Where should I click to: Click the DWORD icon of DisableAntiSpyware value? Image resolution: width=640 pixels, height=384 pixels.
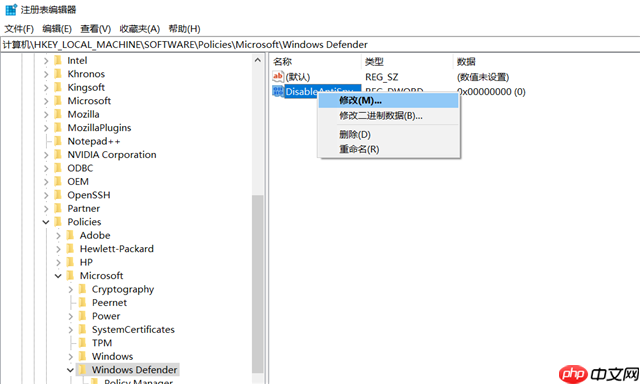coord(278,91)
